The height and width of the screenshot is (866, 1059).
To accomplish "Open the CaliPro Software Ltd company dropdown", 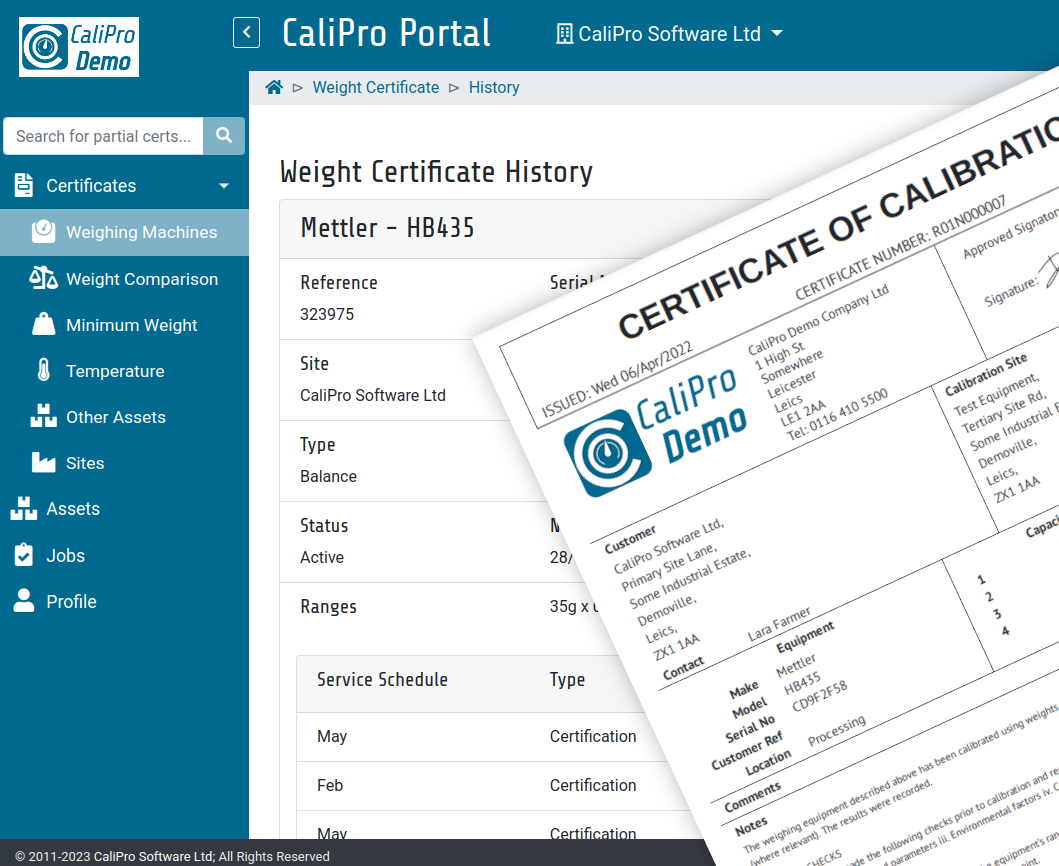I will tap(669, 33).
